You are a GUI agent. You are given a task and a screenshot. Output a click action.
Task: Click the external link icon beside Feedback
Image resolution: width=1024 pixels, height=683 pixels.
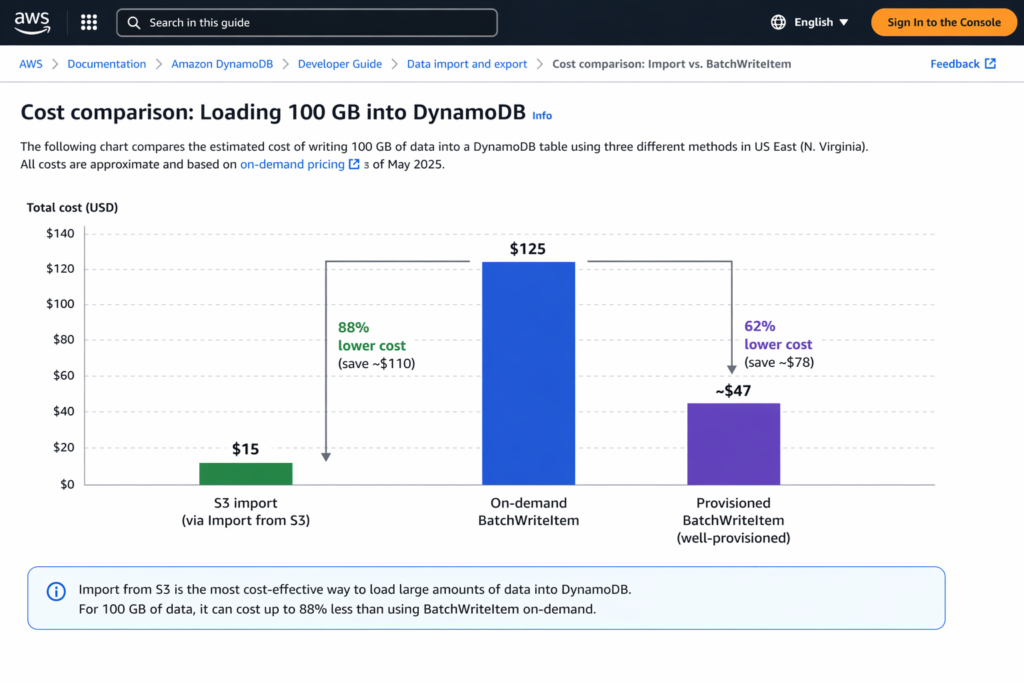[988, 63]
